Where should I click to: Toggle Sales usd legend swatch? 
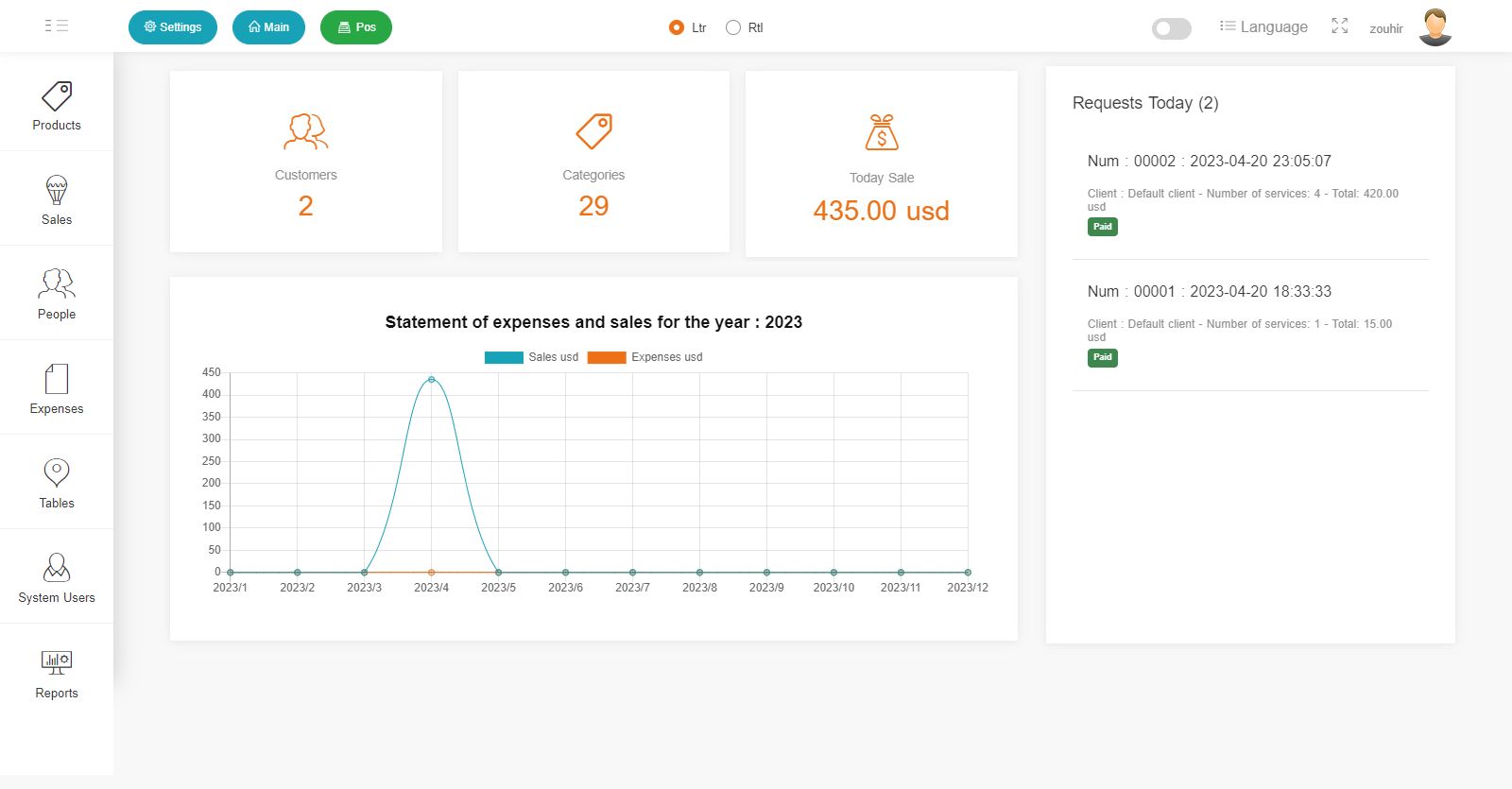(x=504, y=357)
